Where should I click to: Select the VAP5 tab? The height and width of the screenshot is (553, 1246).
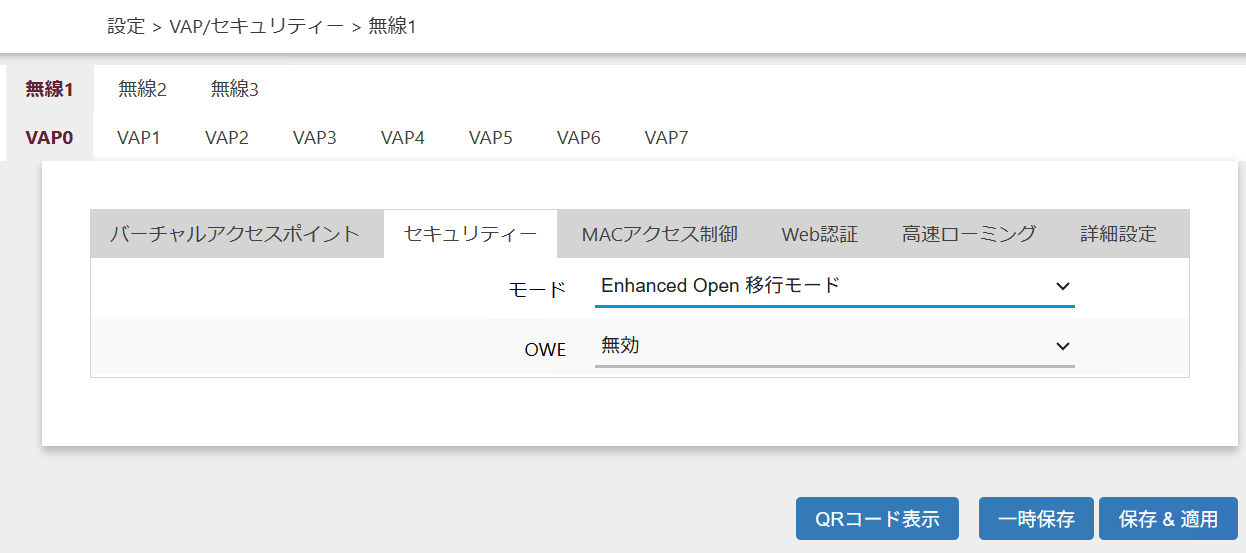point(491,137)
